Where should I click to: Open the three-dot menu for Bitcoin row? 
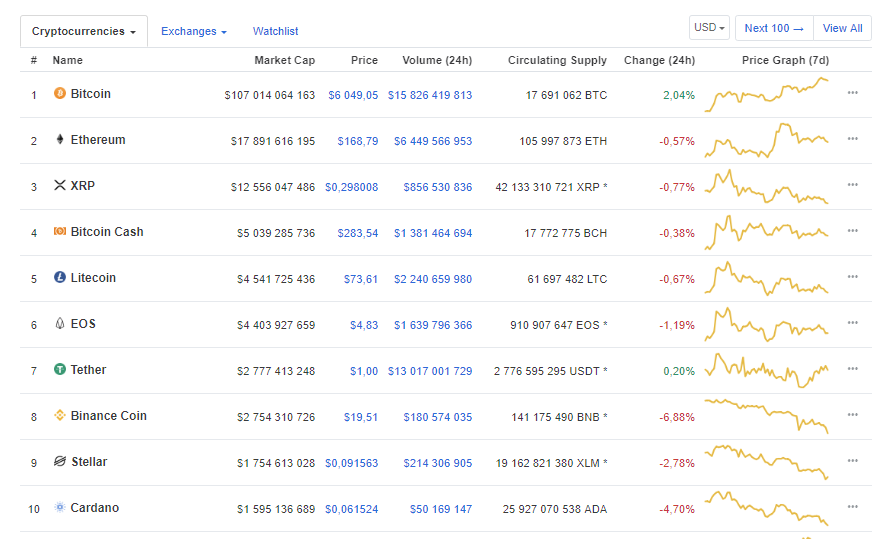pyautogui.click(x=853, y=92)
